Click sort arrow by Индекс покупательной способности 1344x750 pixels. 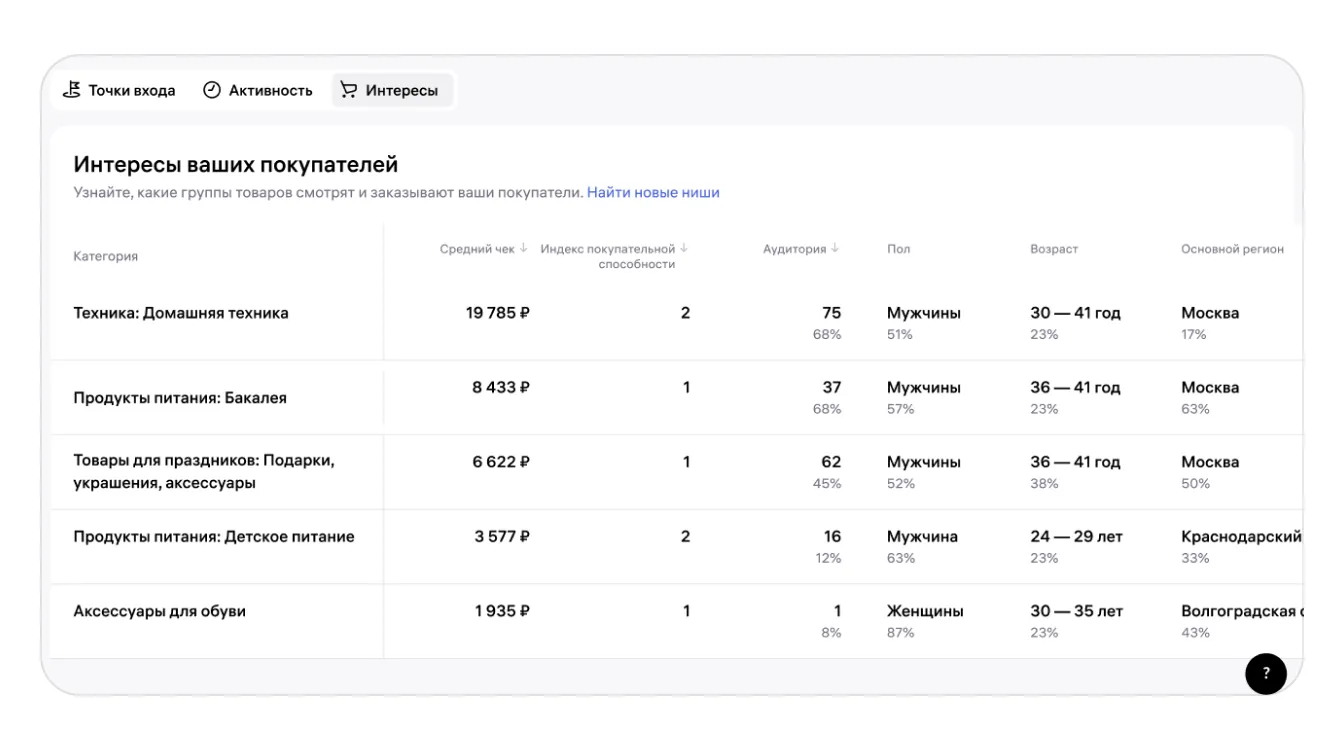(684, 249)
